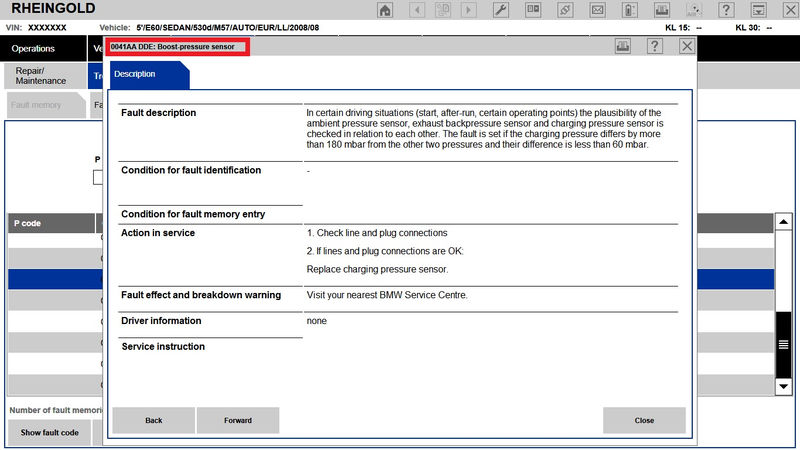Open help icon in the fault dialog
800x450 pixels.
pos(654,46)
